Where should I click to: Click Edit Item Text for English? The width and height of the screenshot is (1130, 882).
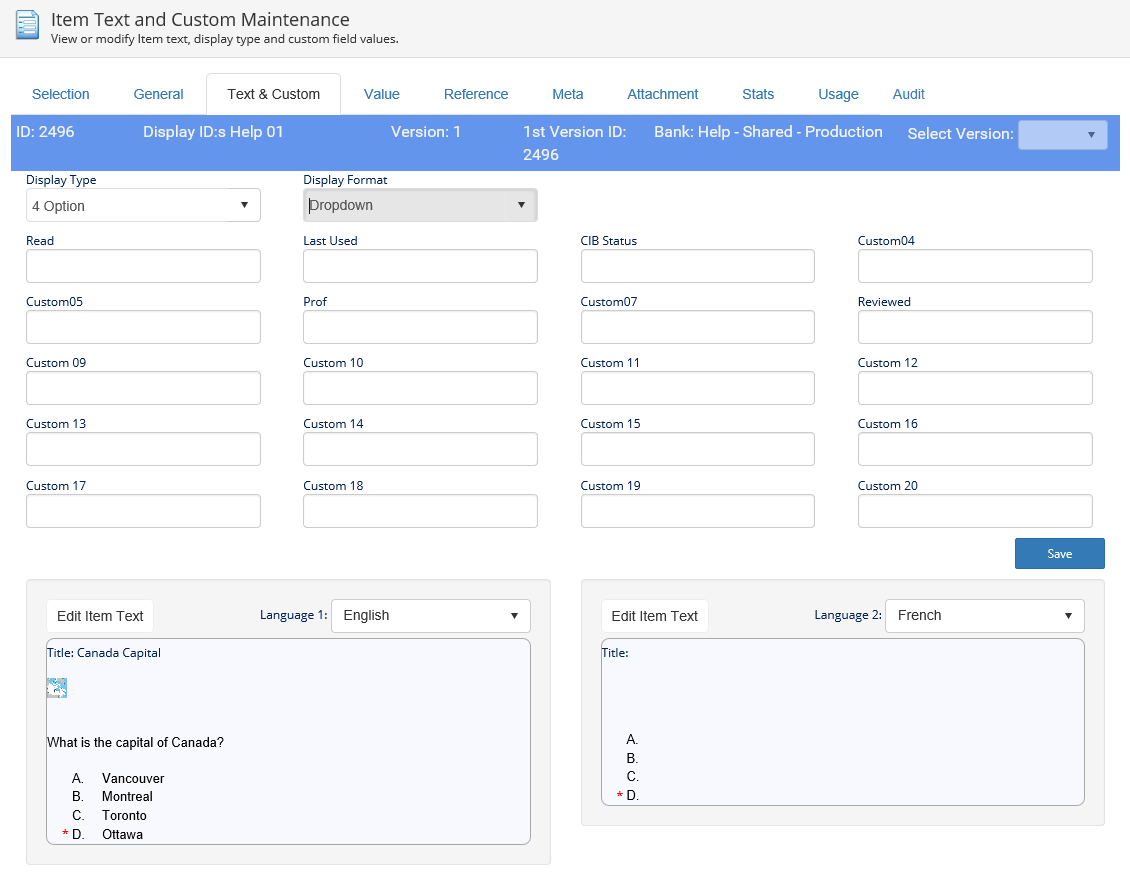(100, 616)
